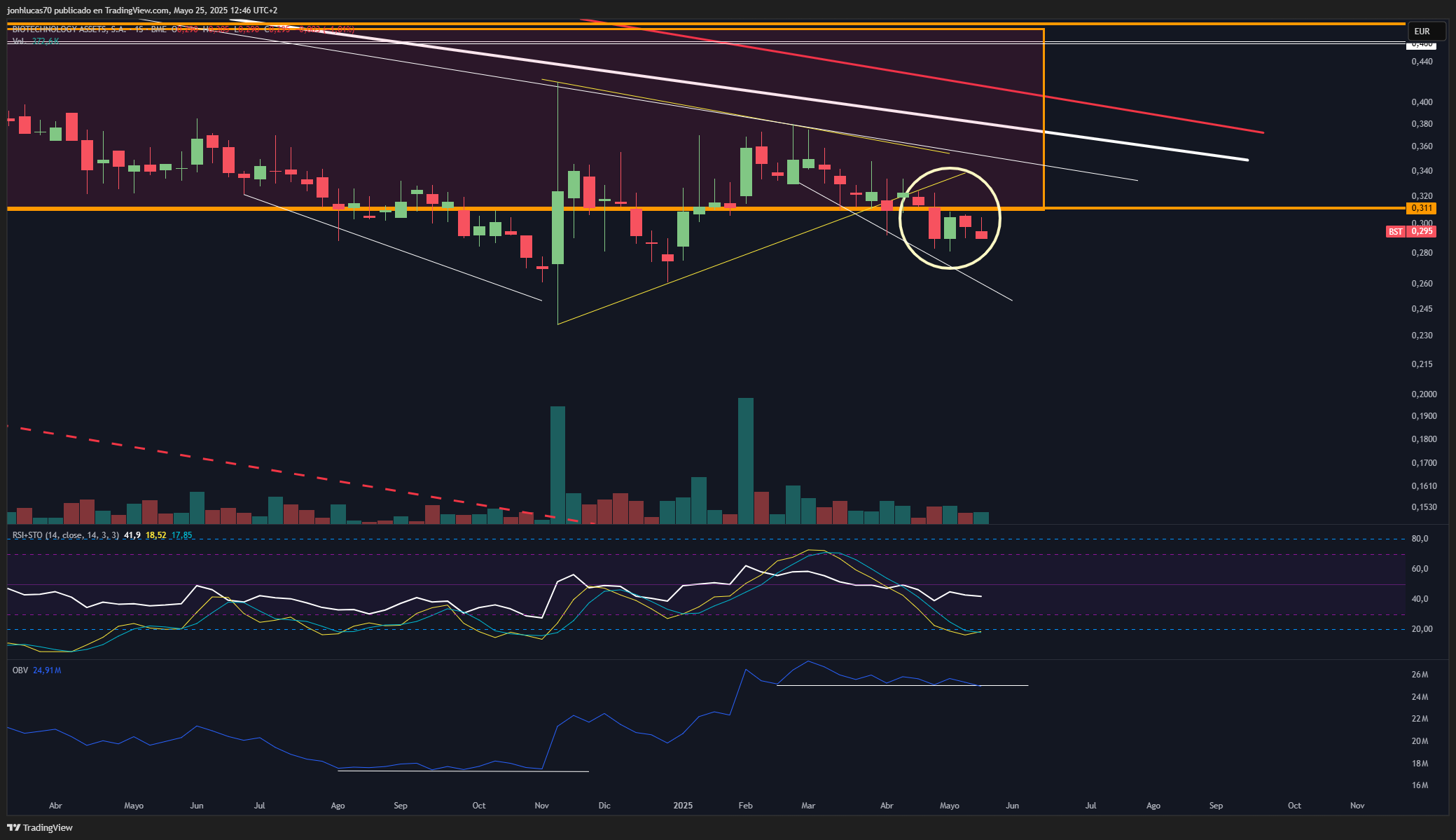The height and width of the screenshot is (840, 1456).
Task: Click the 26M level on OBV scale
Action: (x=1420, y=675)
